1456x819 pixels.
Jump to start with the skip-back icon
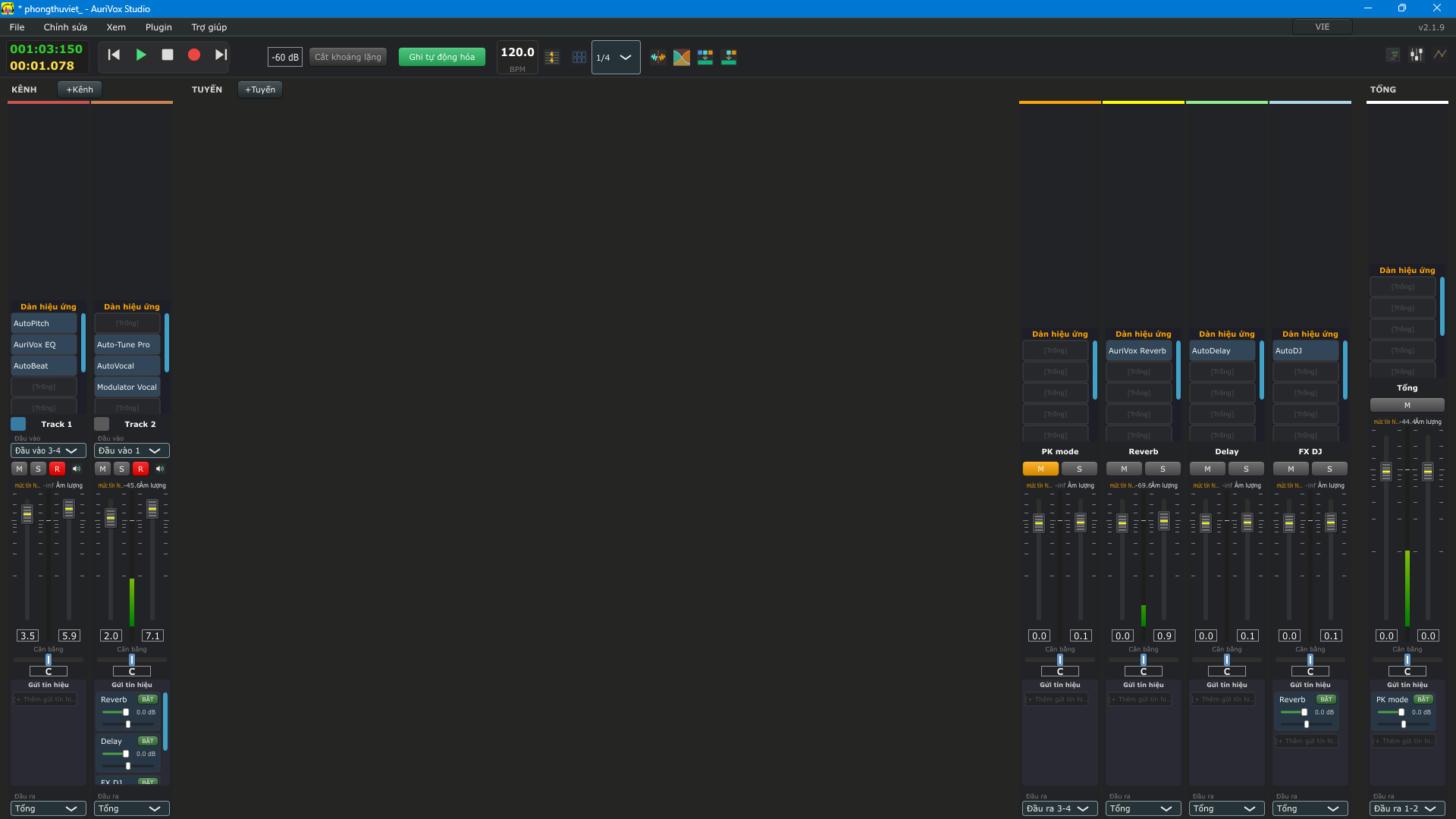point(114,55)
